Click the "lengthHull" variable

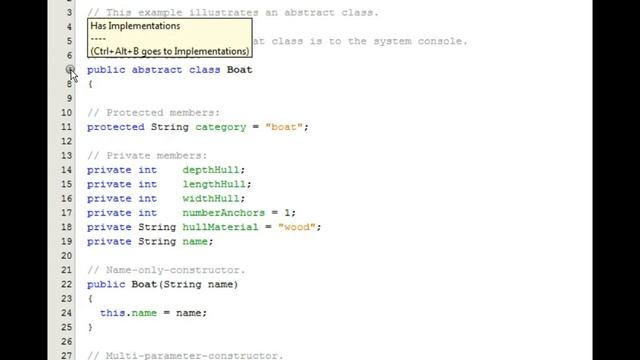tap(214, 184)
